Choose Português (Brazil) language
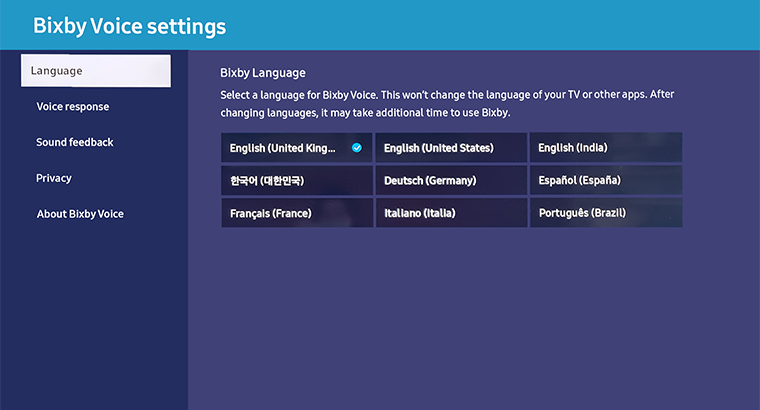This screenshot has width=760, height=410. pyautogui.click(x=606, y=213)
